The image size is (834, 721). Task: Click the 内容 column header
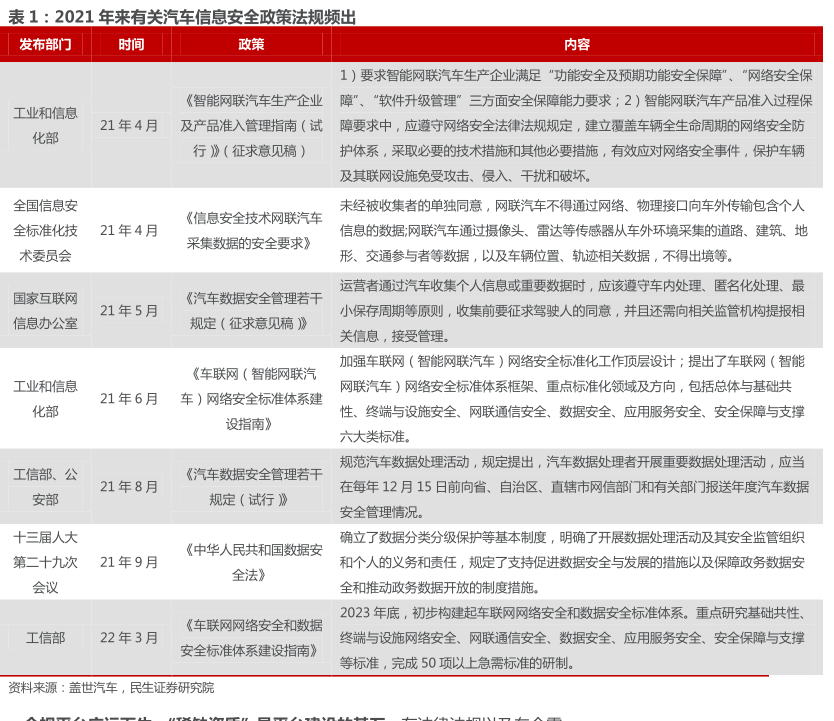[x=577, y=44]
